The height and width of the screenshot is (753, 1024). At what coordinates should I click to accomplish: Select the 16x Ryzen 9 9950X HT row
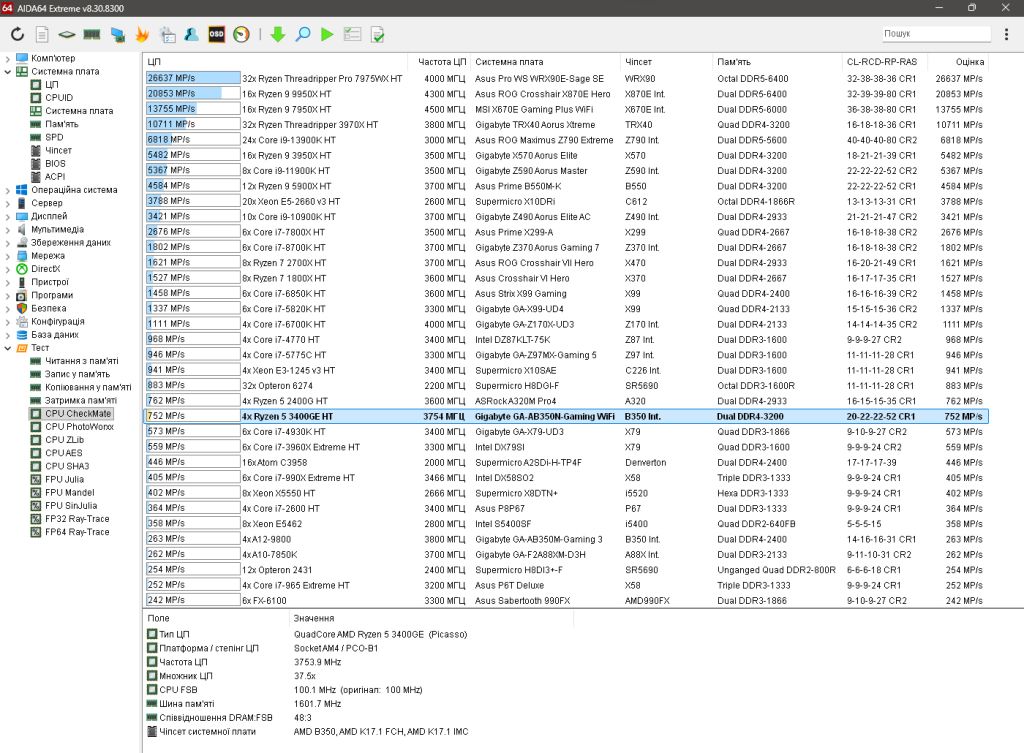[x=566, y=94]
